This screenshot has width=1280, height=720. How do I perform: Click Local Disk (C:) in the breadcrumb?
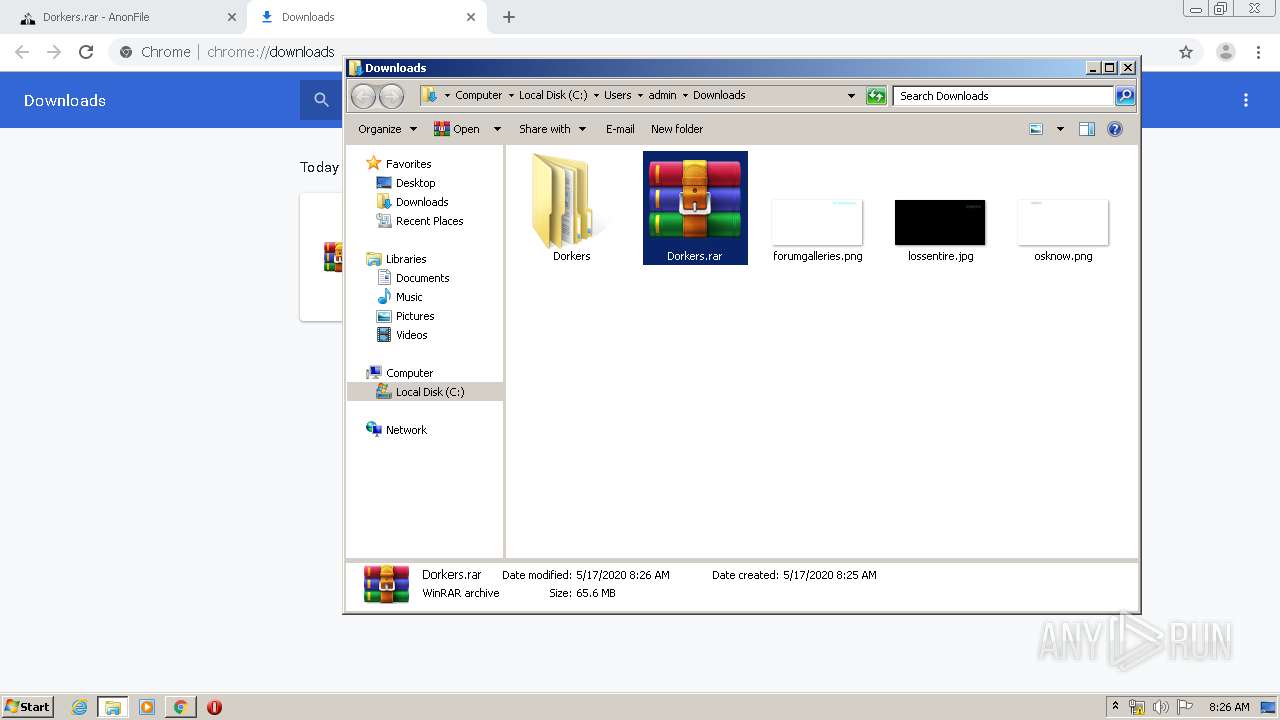point(553,95)
